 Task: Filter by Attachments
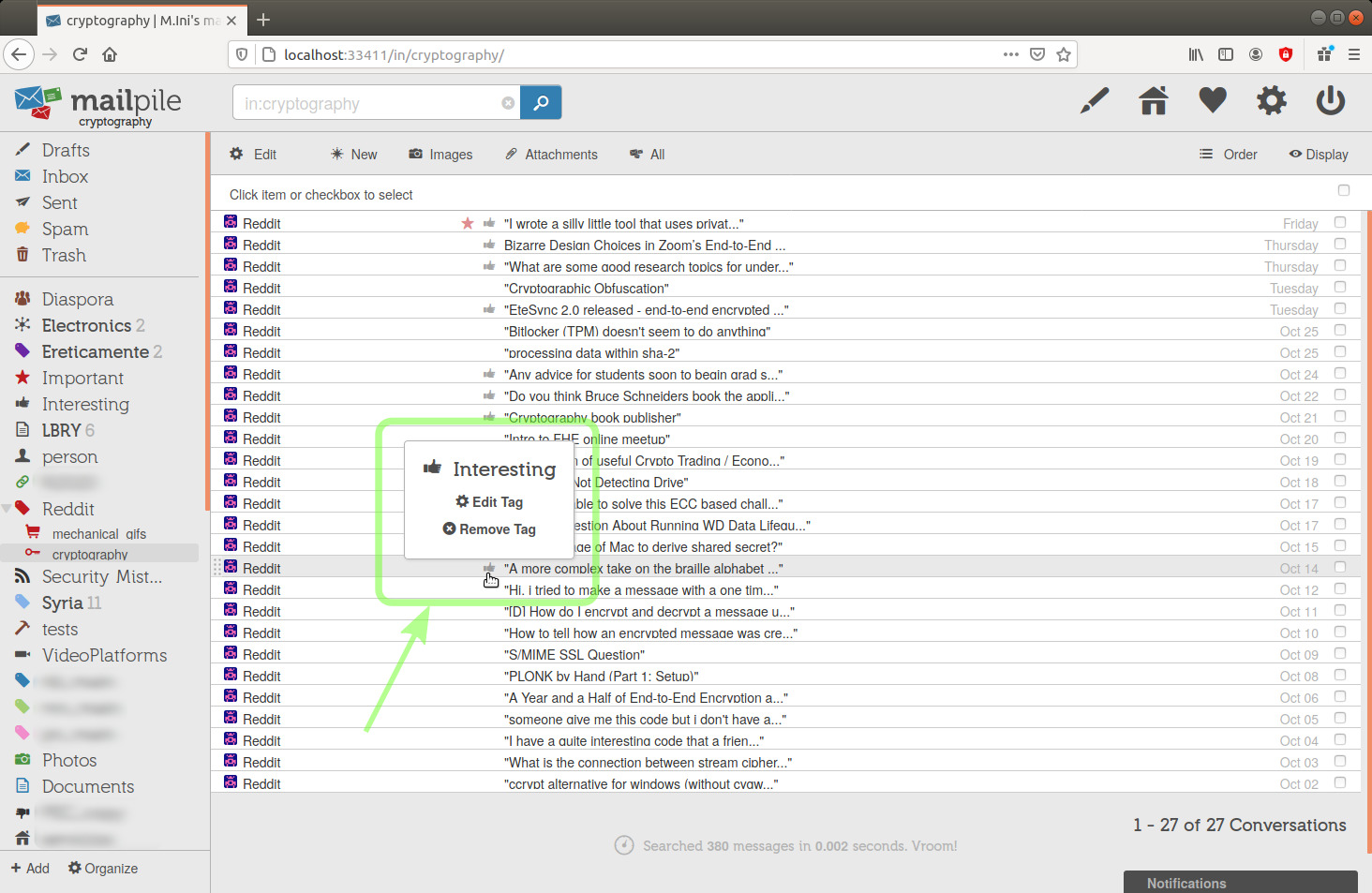551,155
